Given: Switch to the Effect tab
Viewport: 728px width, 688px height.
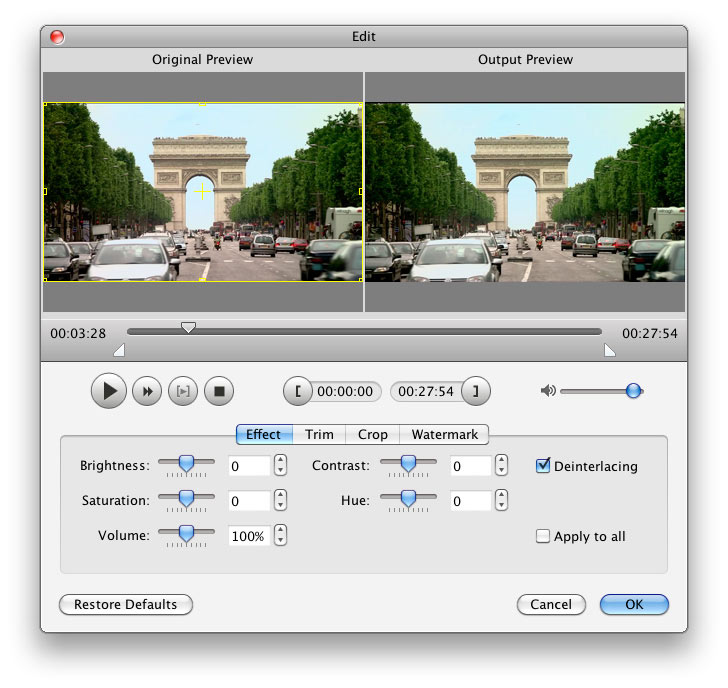Looking at the screenshot, I should pyautogui.click(x=264, y=435).
